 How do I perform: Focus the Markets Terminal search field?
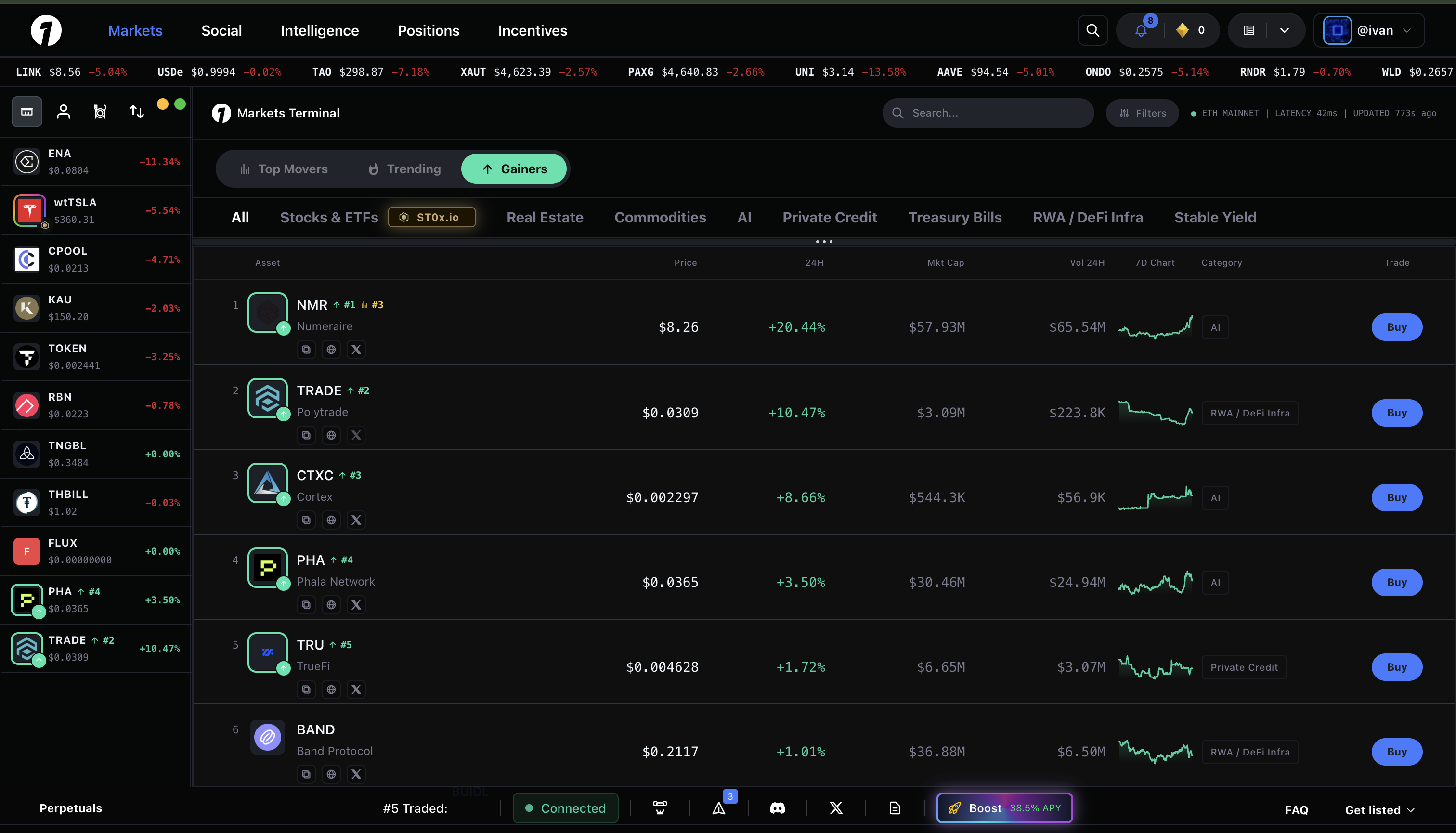coord(988,113)
